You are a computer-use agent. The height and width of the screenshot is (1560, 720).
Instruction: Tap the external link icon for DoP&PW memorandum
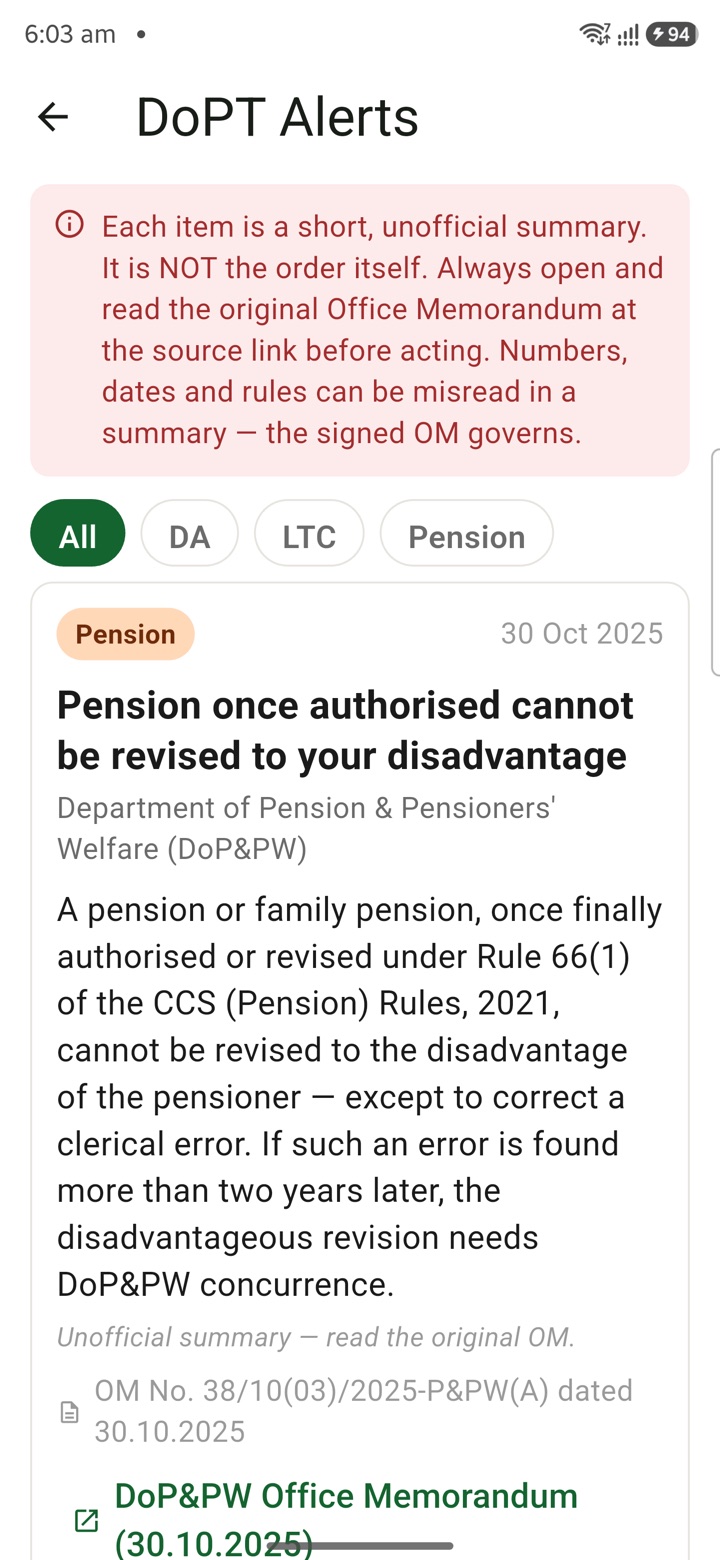[x=87, y=1520]
